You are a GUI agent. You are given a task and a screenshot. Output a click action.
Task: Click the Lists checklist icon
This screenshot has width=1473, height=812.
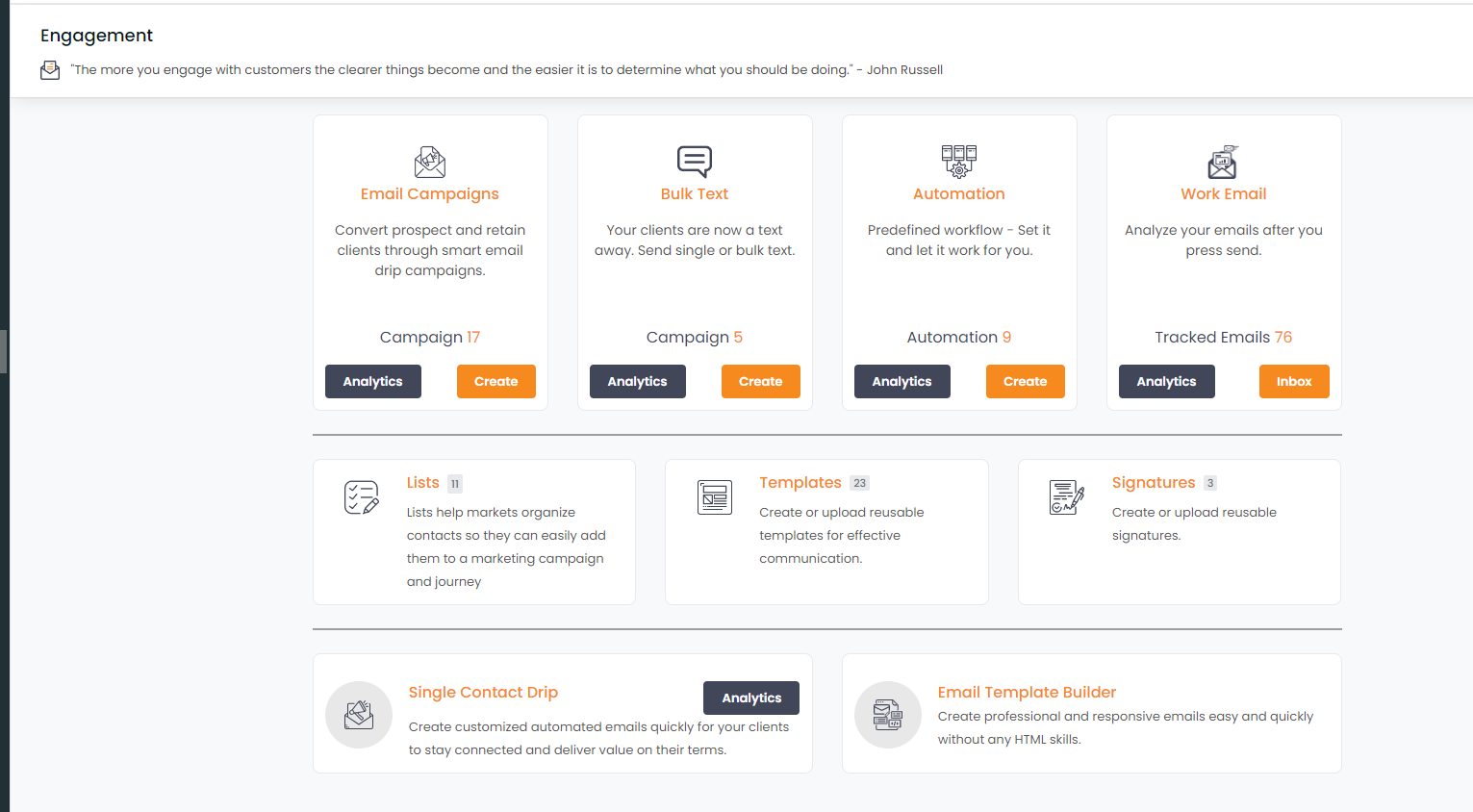[362, 497]
